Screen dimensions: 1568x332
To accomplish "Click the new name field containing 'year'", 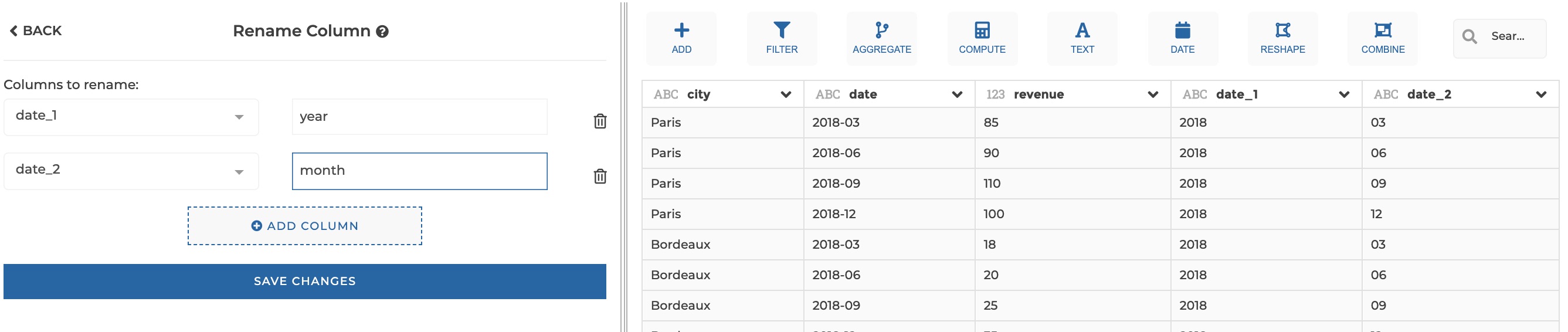I will tap(419, 117).
